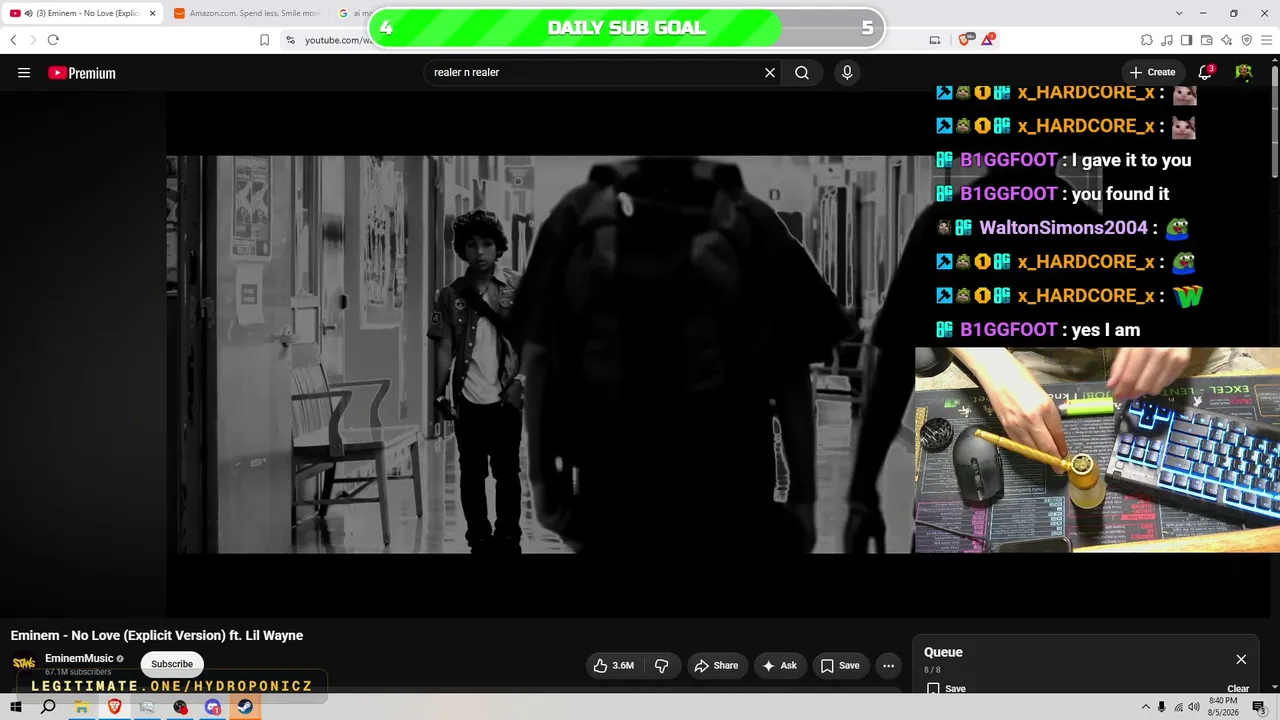Show hidden system tray icons

tap(1144, 707)
